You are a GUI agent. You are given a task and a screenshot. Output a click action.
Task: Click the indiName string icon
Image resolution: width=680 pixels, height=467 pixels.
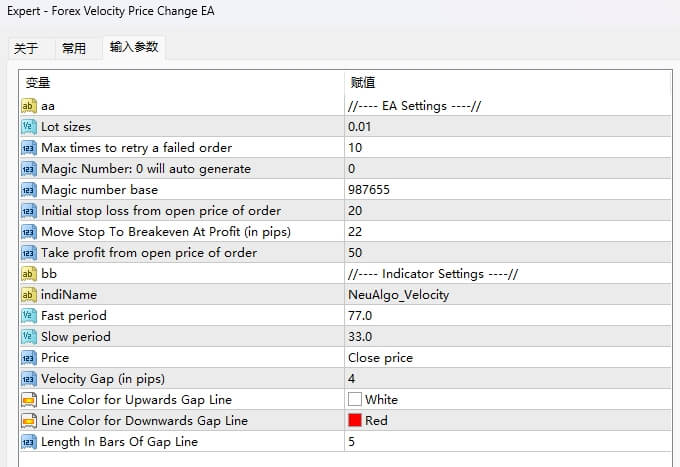28,295
